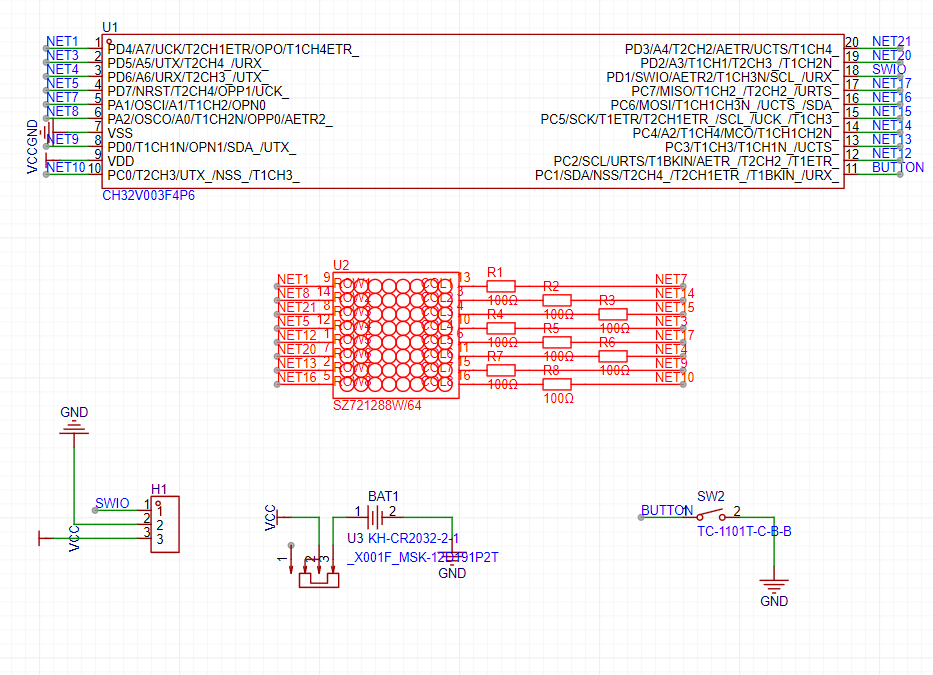Select resistor R4 symbol
Screen dimensions: 933x675
pos(501,328)
